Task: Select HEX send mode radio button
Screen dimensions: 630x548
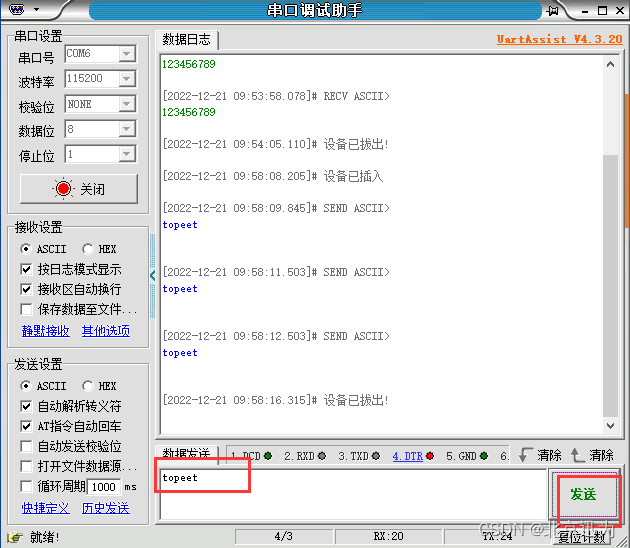Action: [87, 386]
